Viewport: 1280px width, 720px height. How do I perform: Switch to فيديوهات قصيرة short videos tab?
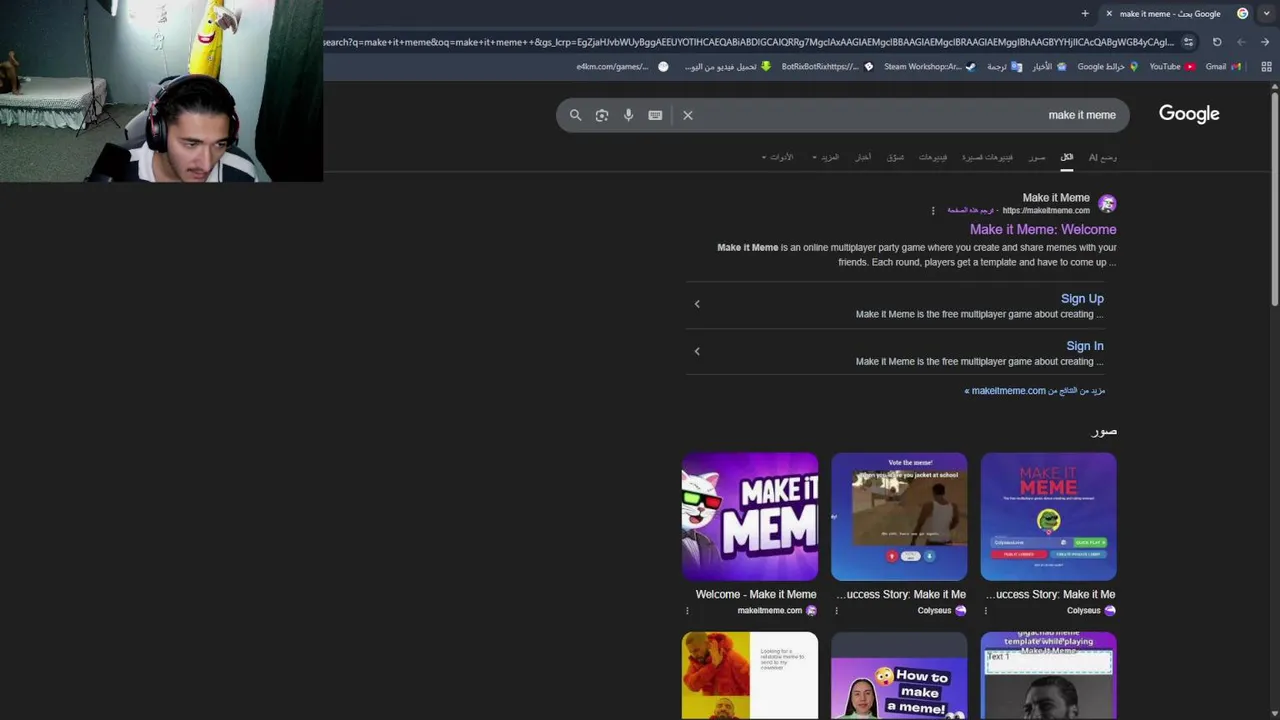pos(987,157)
